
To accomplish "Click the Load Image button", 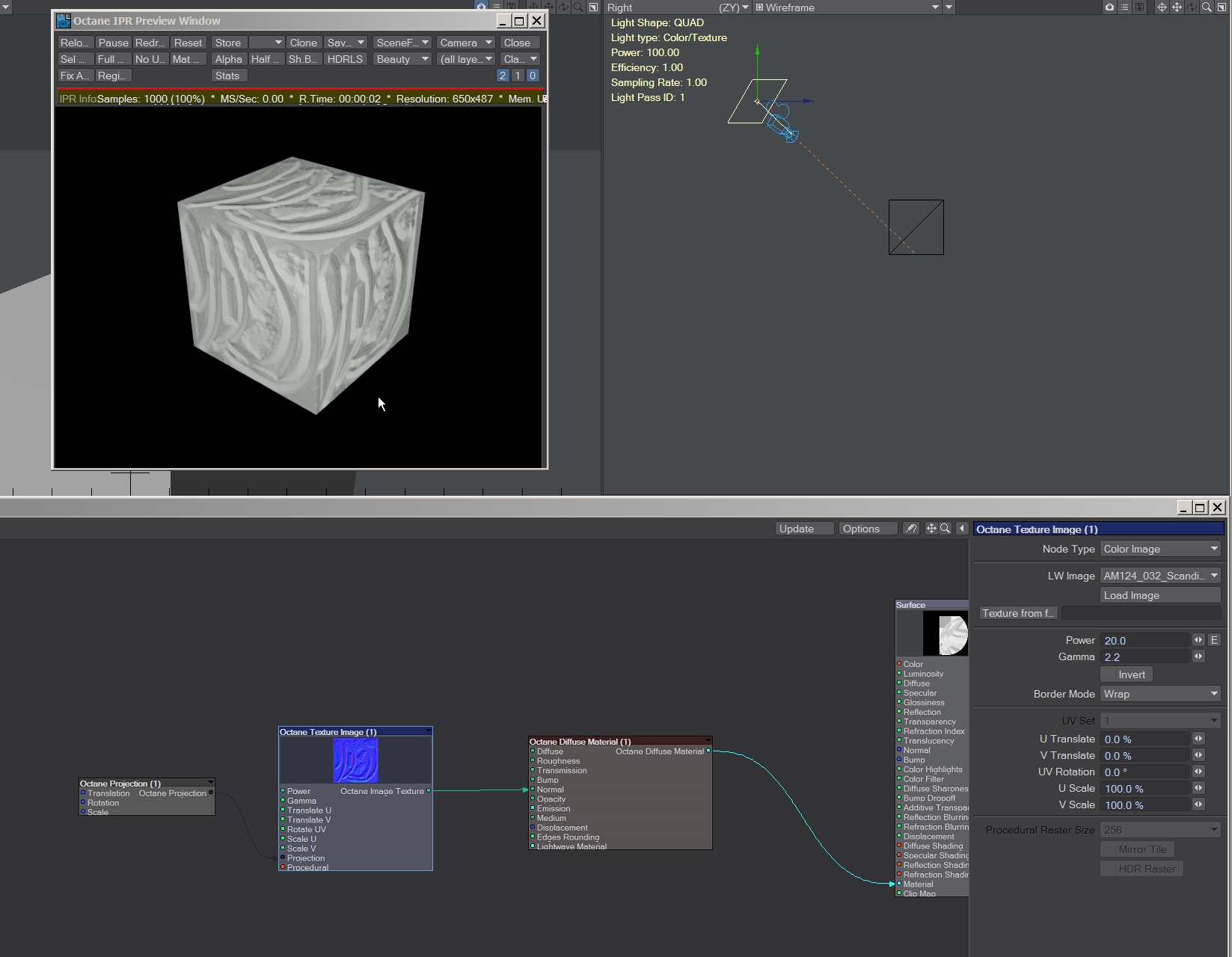I will pos(1160,595).
